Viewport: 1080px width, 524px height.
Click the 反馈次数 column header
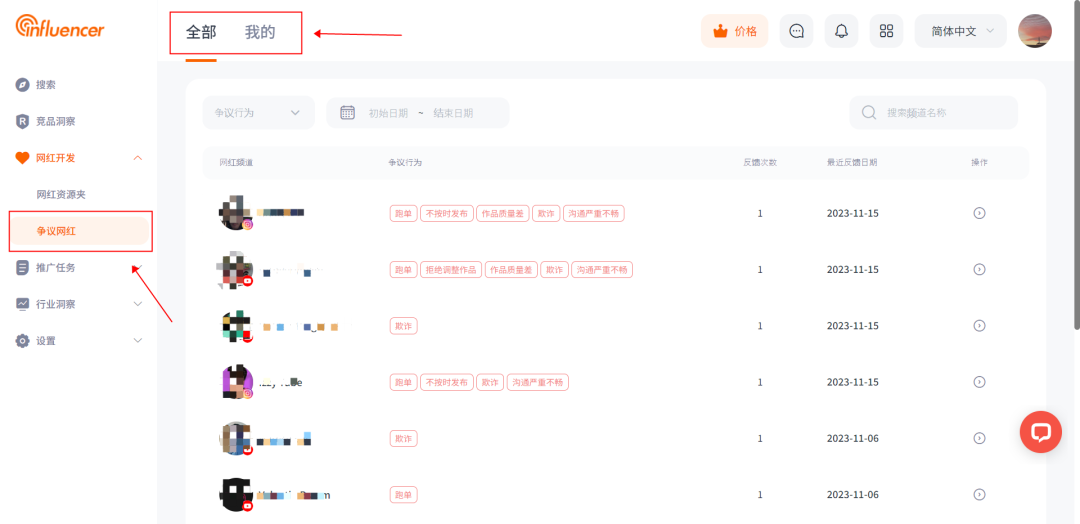(x=760, y=163)
